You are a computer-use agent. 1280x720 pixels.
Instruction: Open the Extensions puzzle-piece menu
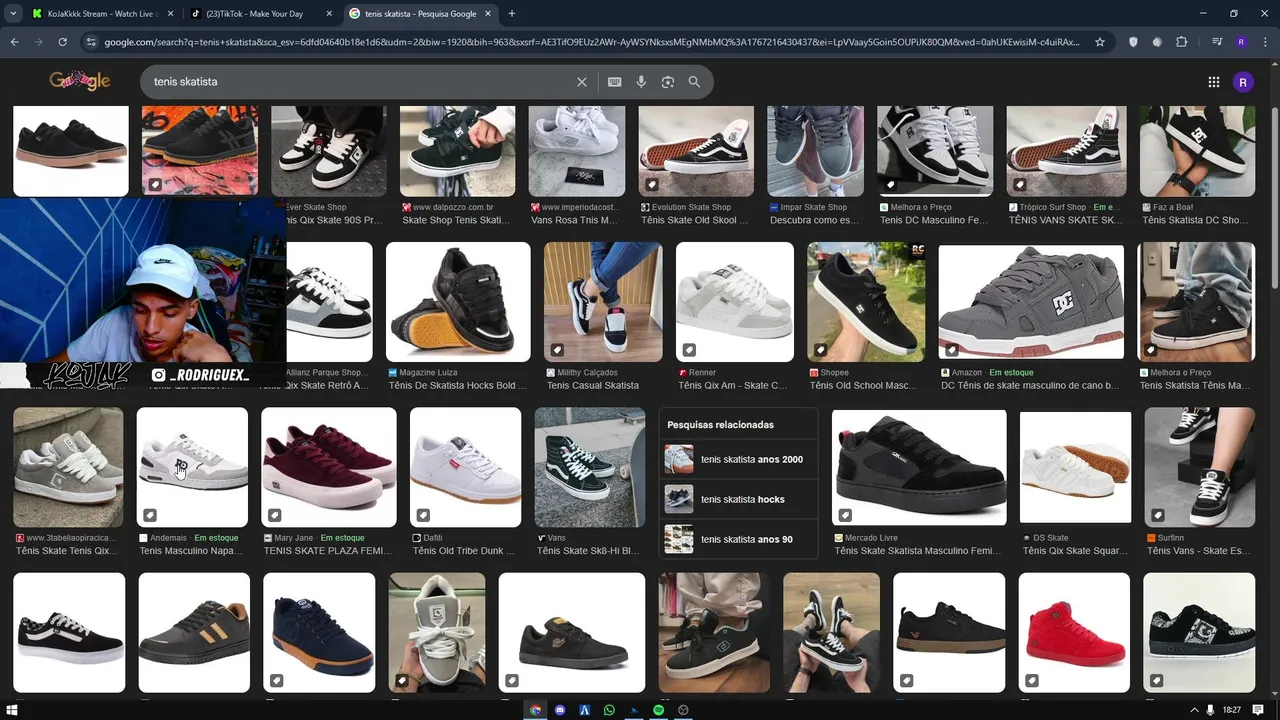point(1182,42)
